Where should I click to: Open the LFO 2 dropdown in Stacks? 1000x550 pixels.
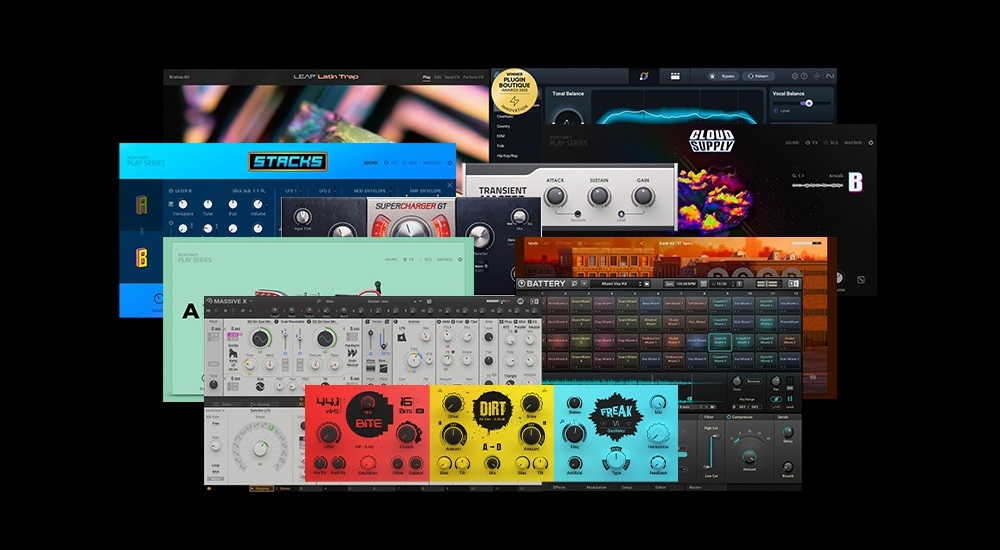tap(324, 191)
